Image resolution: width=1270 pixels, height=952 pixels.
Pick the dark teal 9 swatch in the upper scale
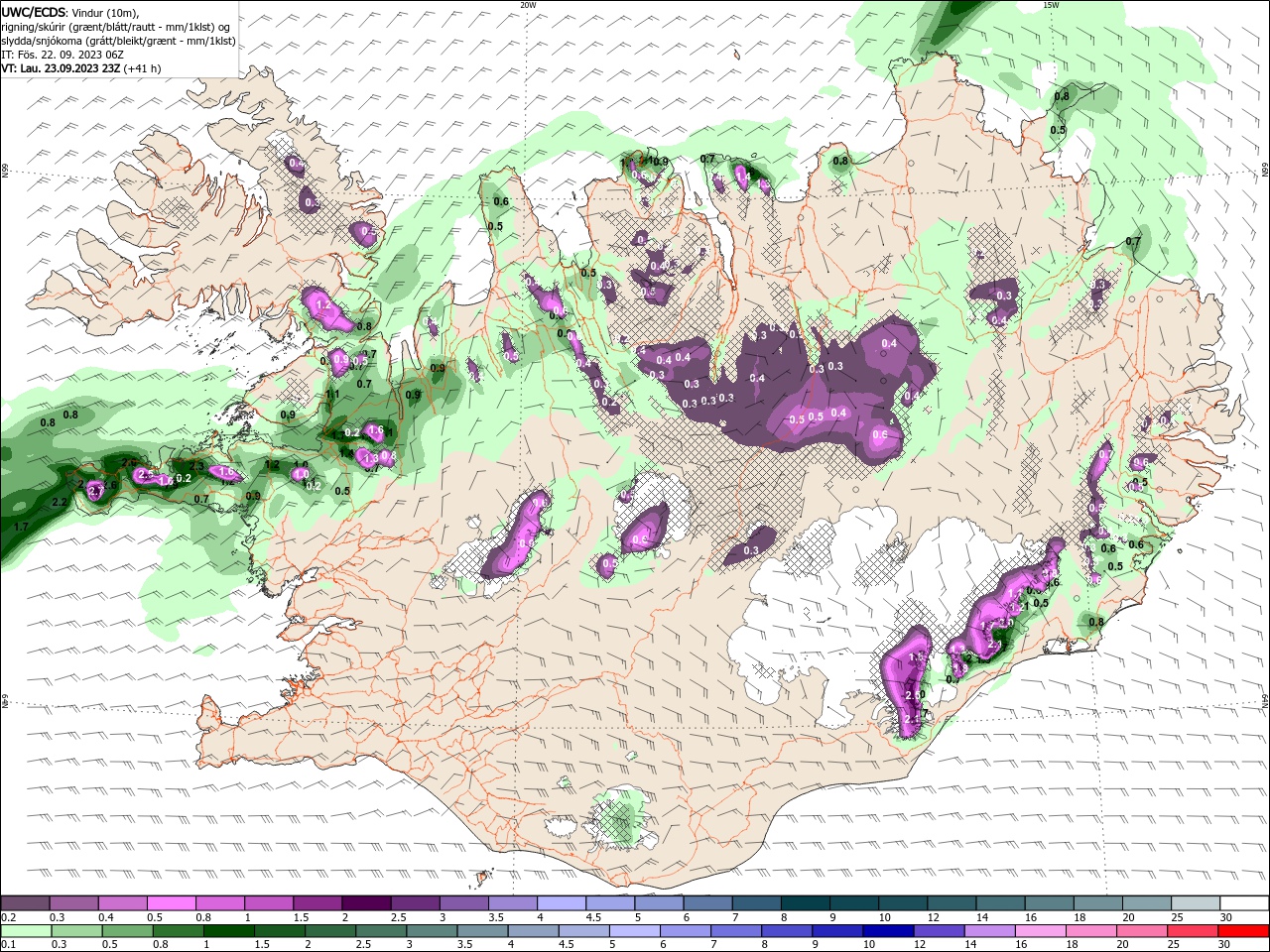click(x=854, y=903)
